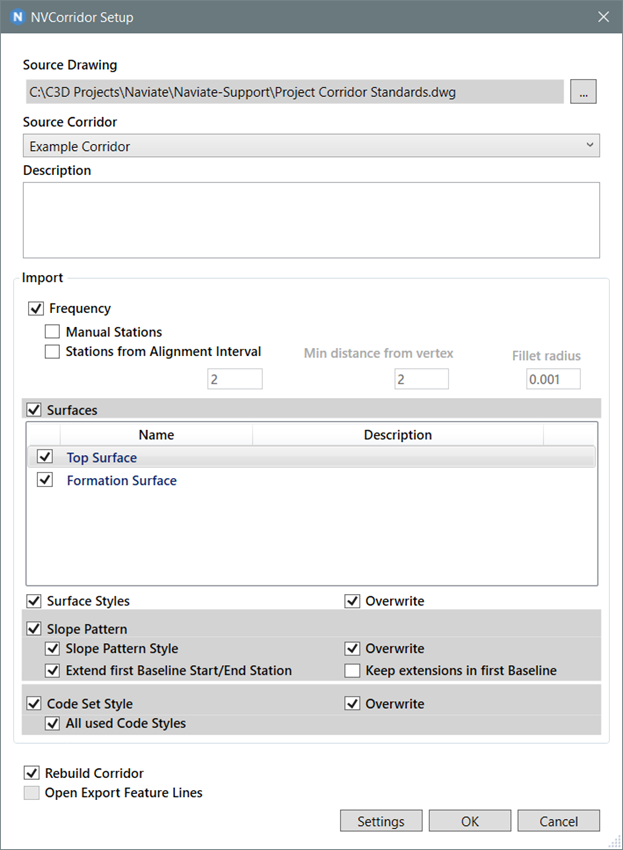Viewport: 623px width, 850px height.
Task: Uncheck the Formation Surface row checkbox
Action: click(45, 480)
